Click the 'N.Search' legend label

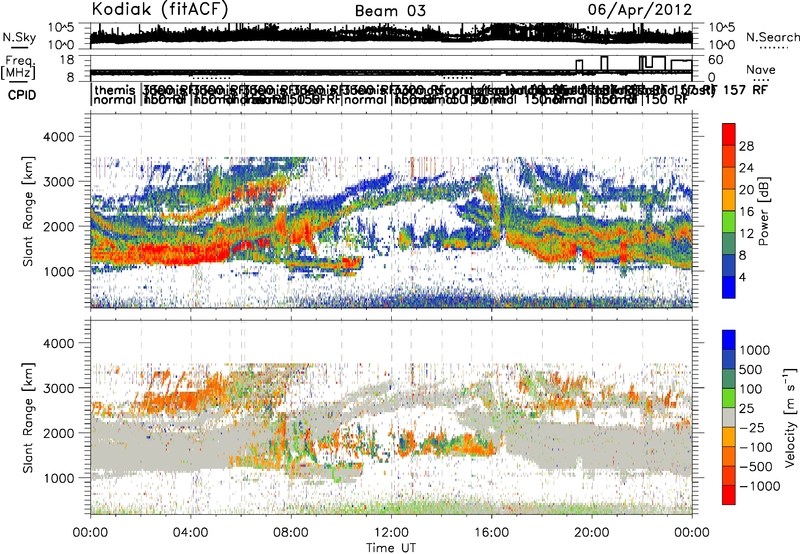point(772,37)
